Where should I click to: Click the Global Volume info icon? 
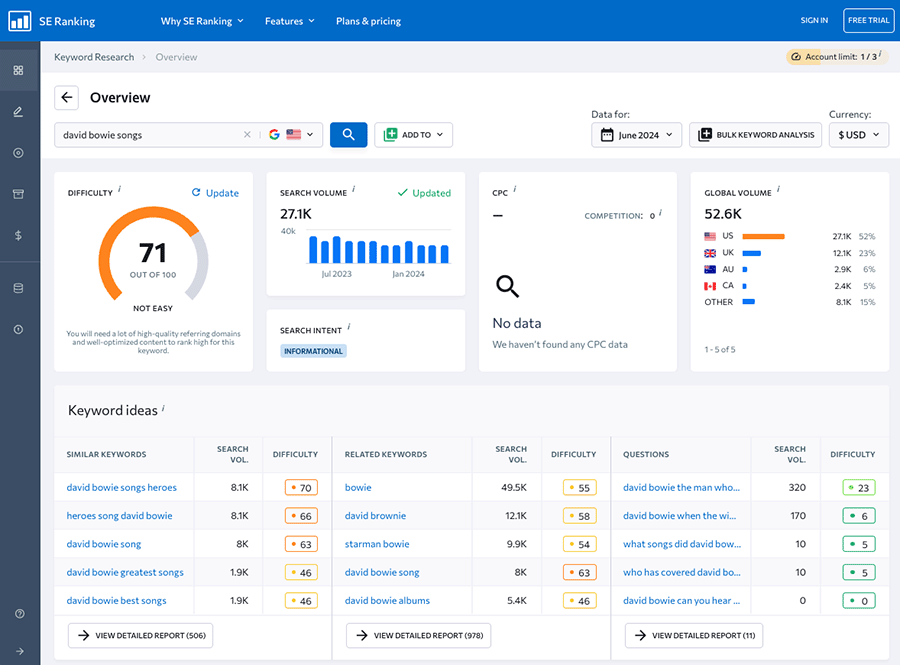click(x=778, y=189)
